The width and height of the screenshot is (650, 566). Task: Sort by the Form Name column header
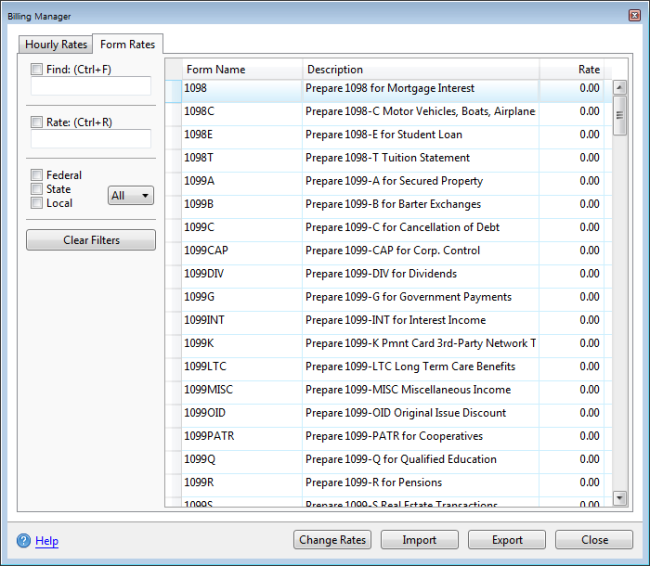click(x=240, y=70)
